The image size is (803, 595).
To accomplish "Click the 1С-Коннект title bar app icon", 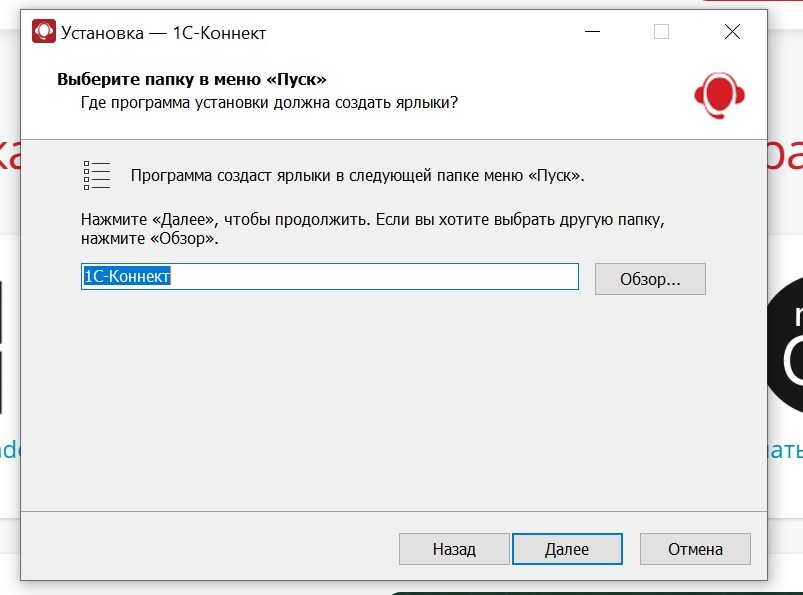I will [44, 32].
